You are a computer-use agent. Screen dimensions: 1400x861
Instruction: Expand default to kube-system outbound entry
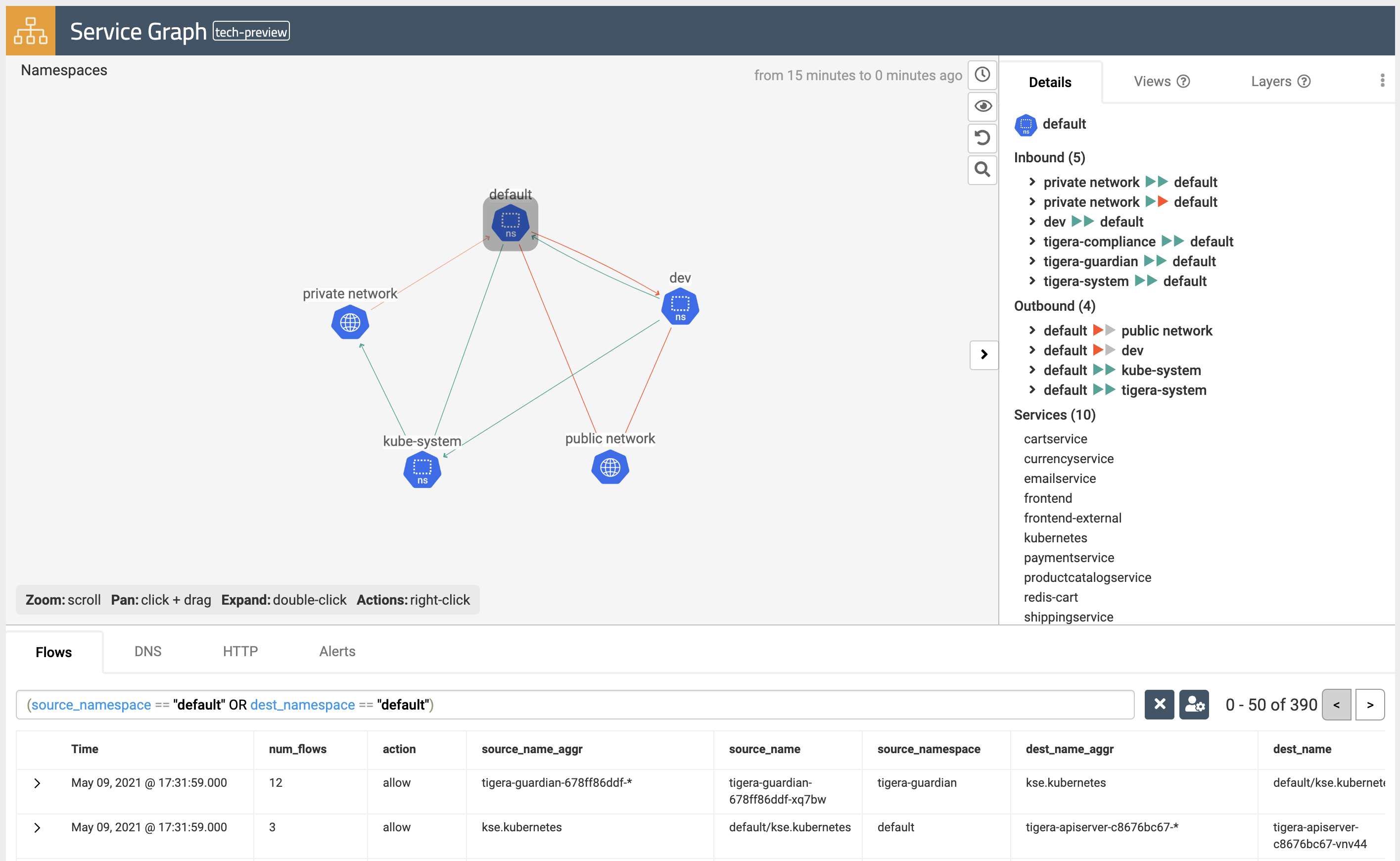point(1031,370)
